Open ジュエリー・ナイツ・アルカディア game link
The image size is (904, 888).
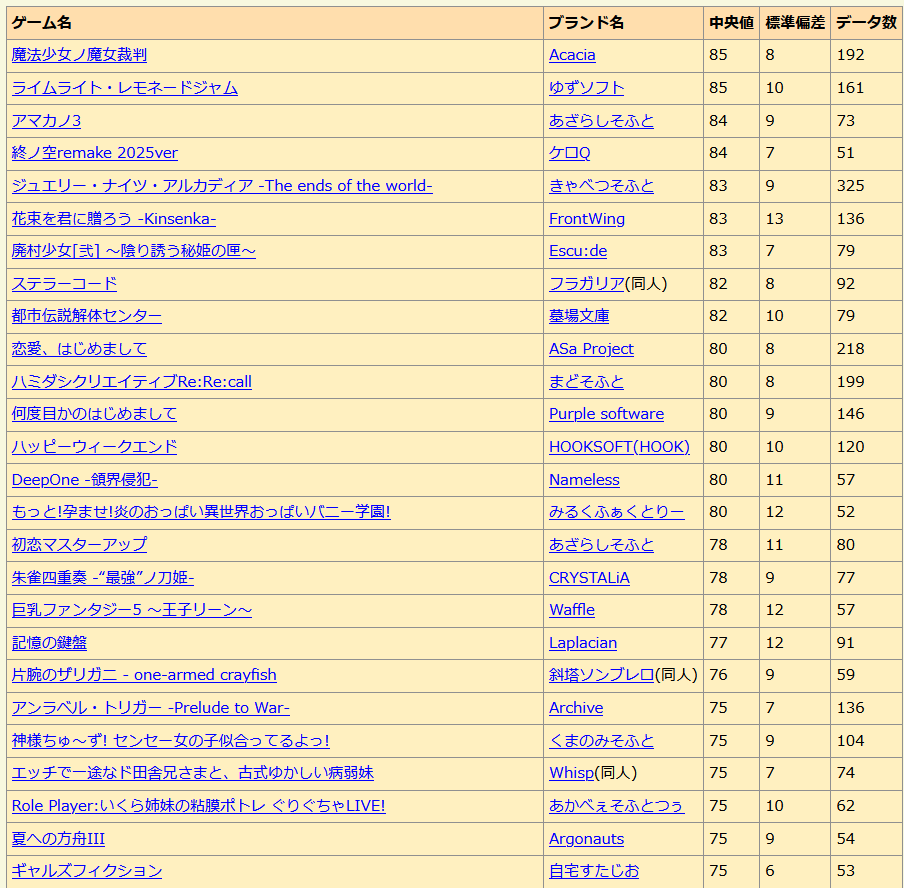coord(222,186)
